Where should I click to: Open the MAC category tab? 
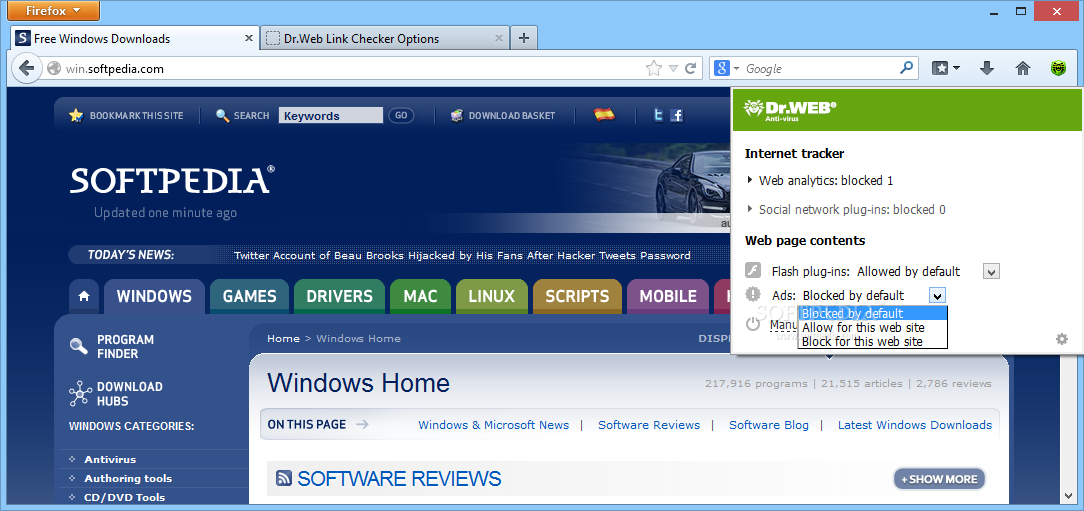tap(420, 297)
